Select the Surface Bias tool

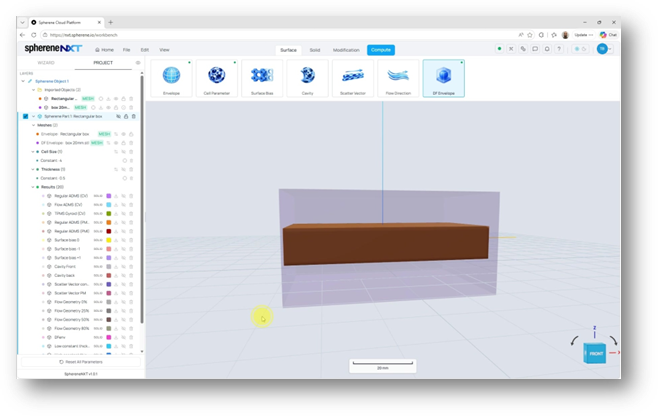[x=262, y=78]
